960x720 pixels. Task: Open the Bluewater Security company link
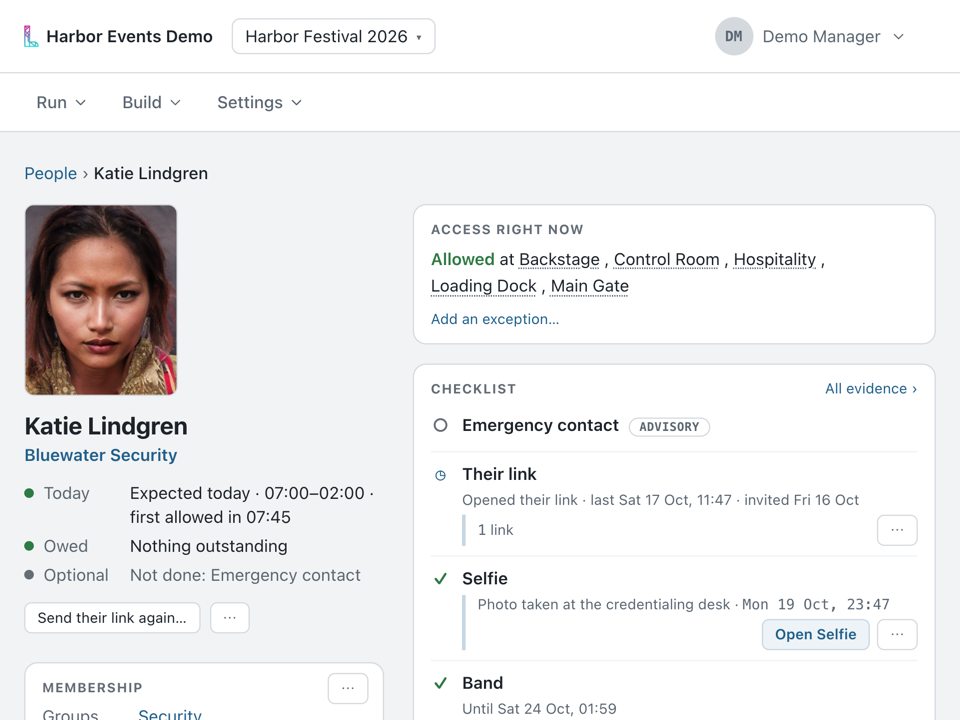point(101,455)
